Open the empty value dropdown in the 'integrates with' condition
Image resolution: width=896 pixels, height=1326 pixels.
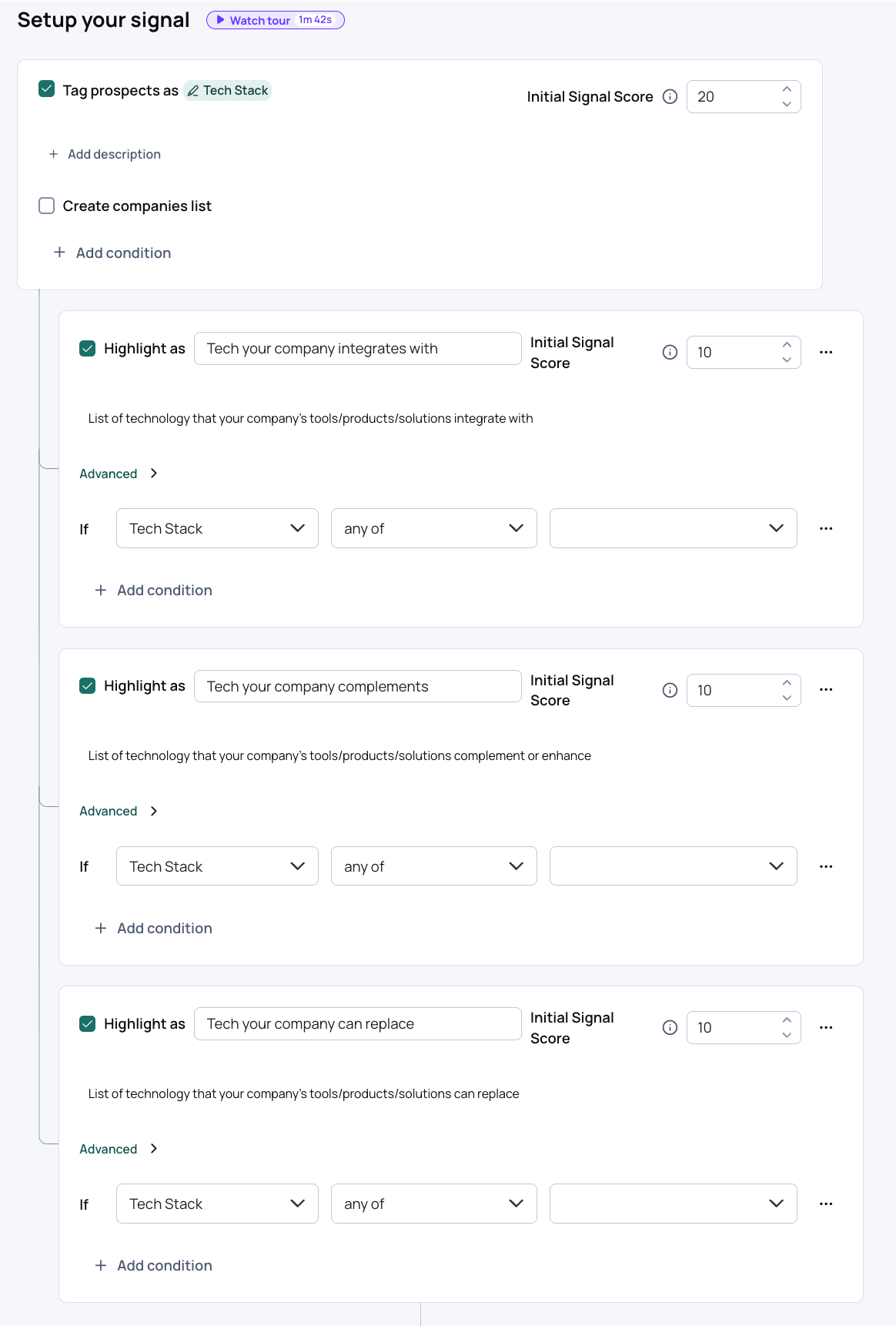pos(673,528)
